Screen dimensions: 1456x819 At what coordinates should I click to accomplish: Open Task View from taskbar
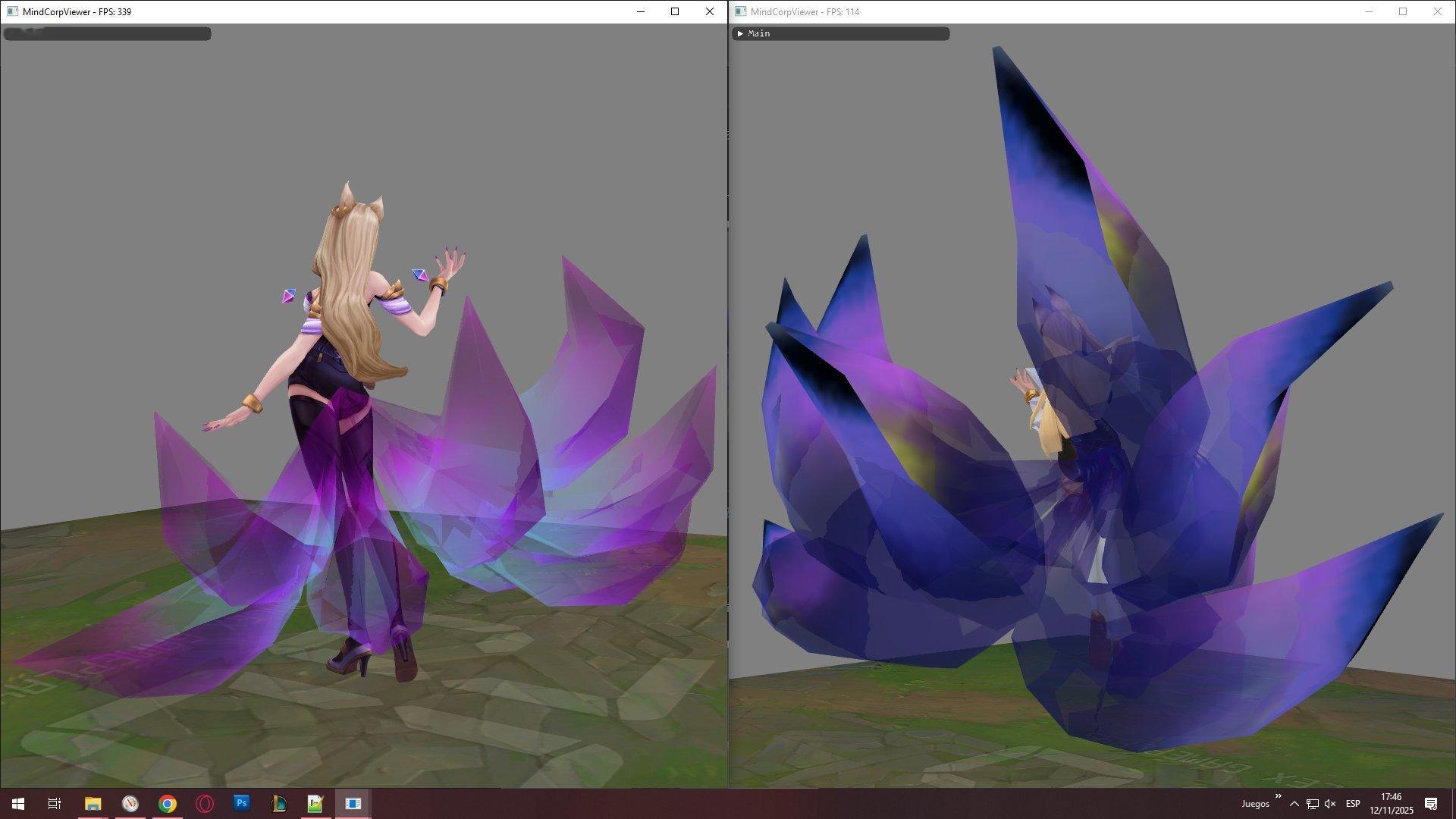tap(55, 803)
